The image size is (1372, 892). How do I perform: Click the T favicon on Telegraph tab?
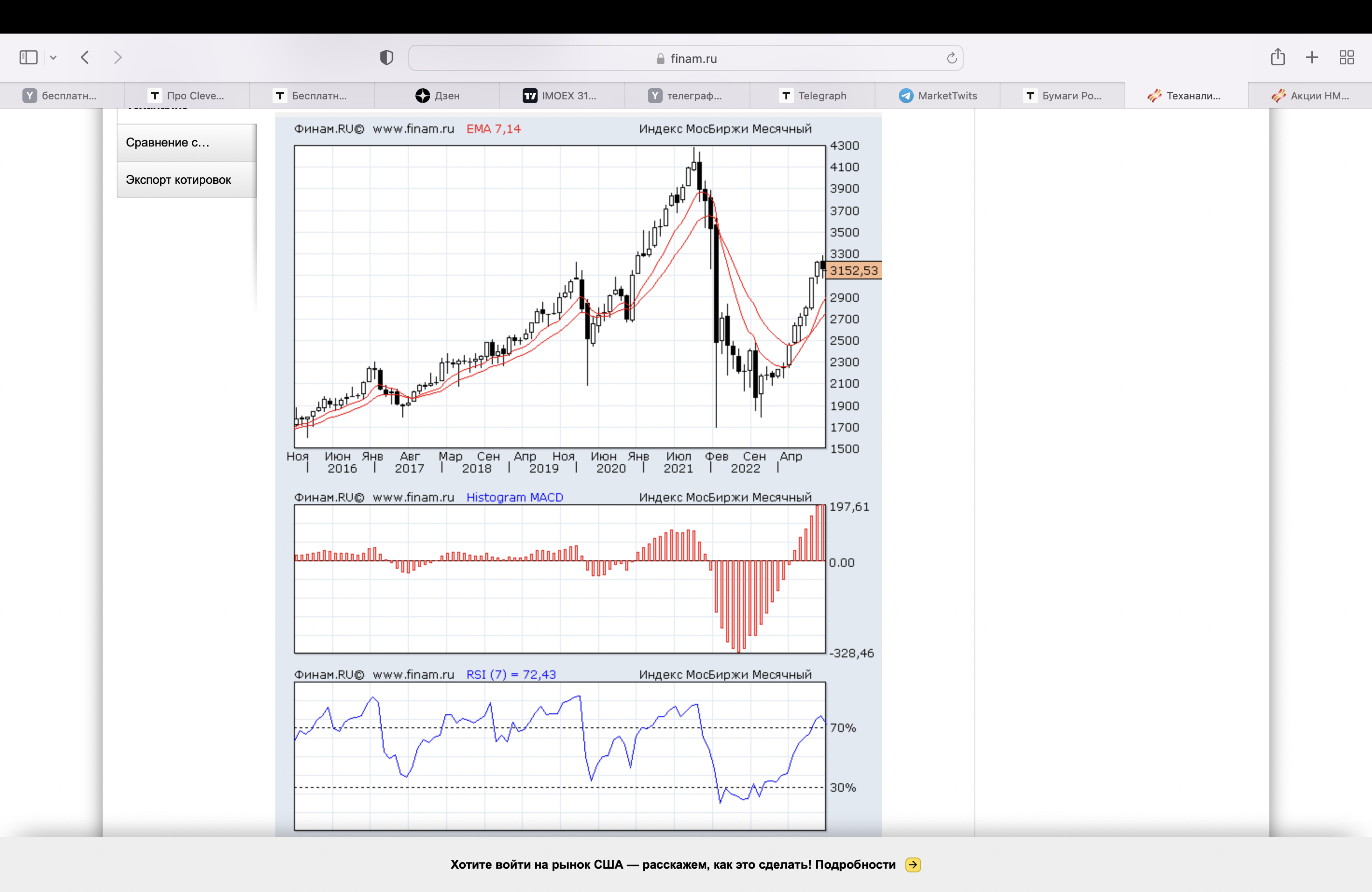pyautogui.click(x=786, y=96)
